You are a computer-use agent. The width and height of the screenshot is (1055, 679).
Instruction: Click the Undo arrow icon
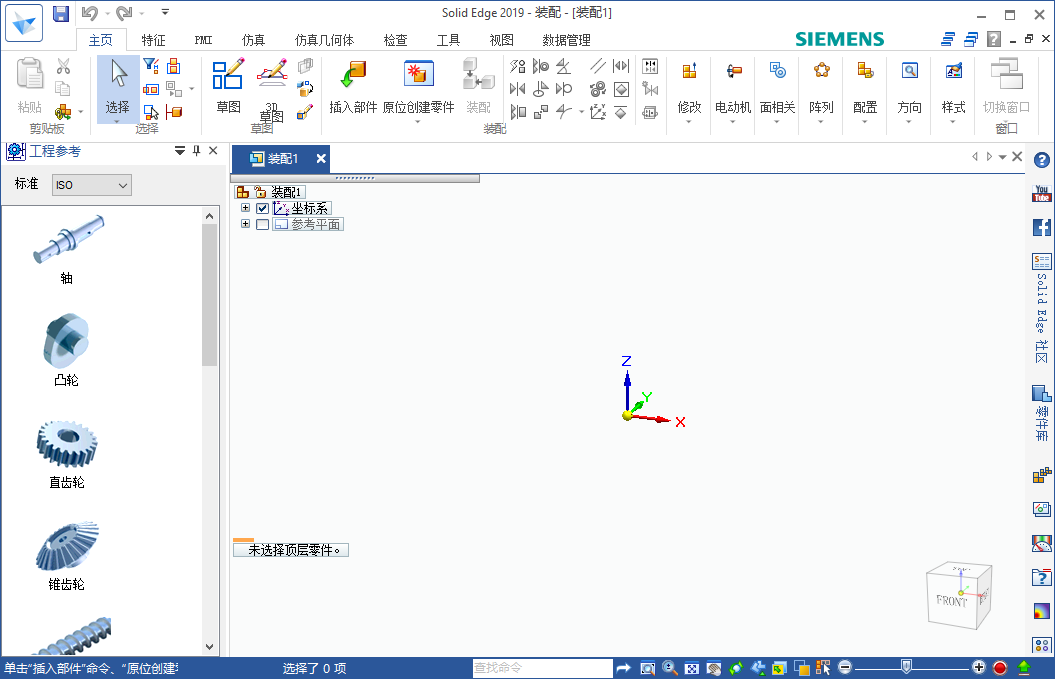[x=89, y=13]
